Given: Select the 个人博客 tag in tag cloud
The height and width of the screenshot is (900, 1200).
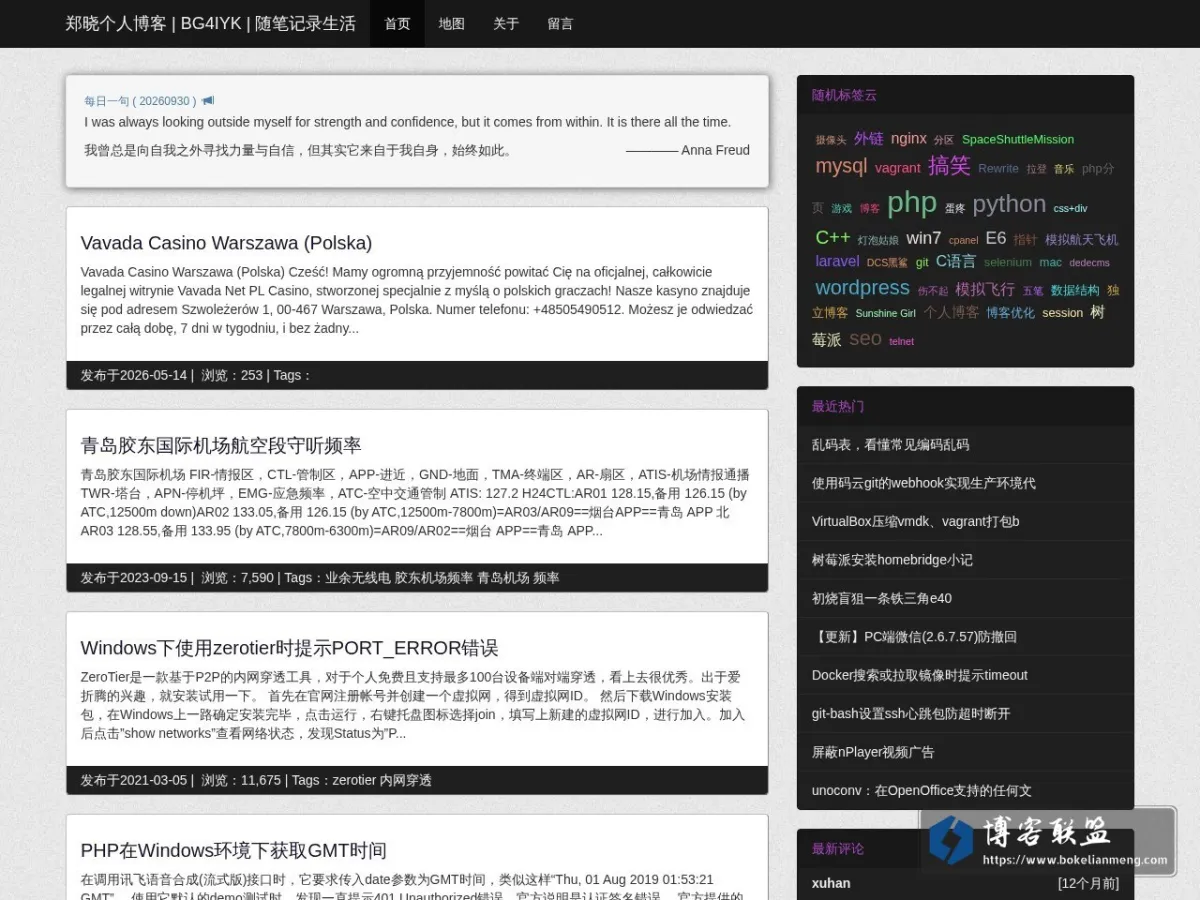Looking at the screenshot, I should (x=951, y=313).
